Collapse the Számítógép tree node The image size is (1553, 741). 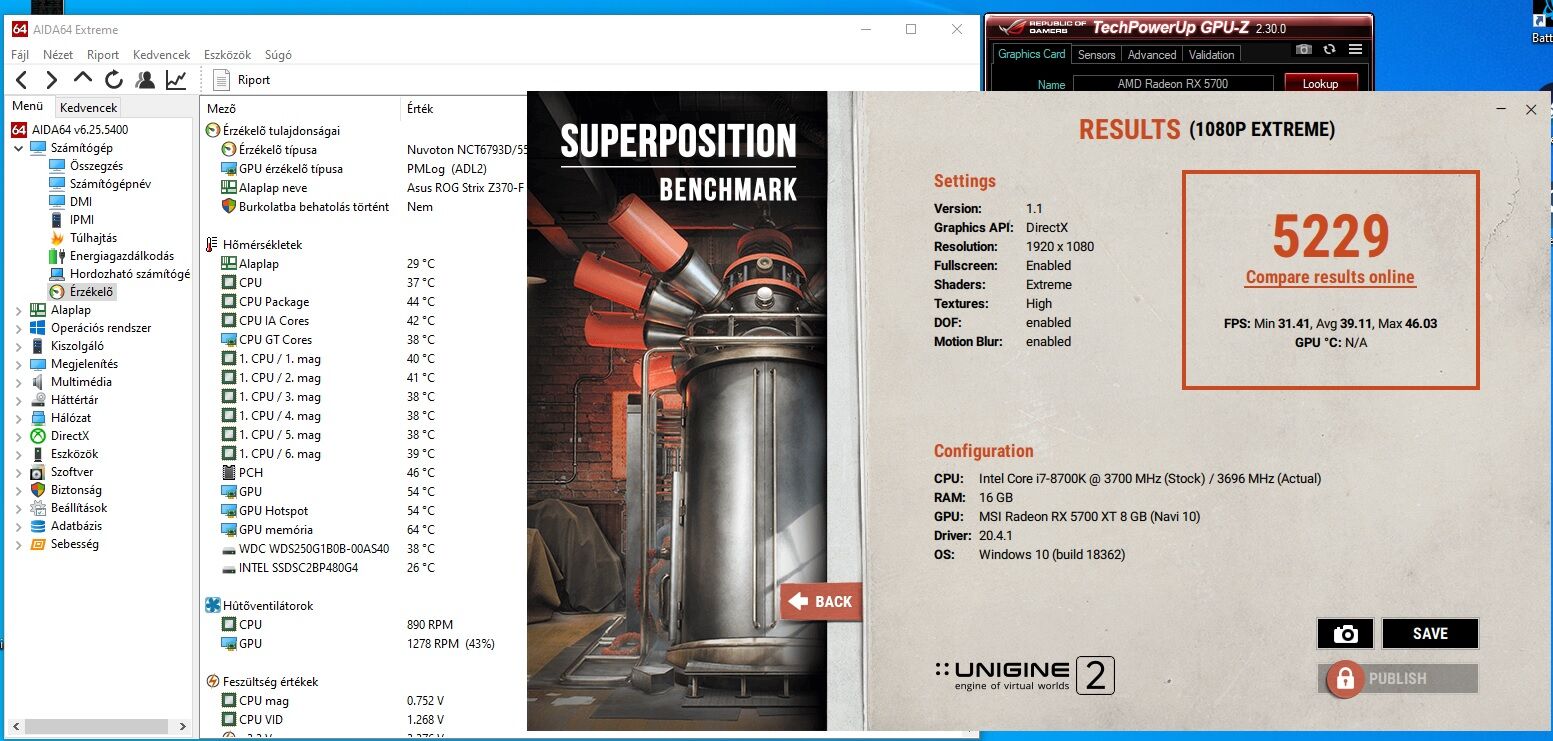[19, 148]
